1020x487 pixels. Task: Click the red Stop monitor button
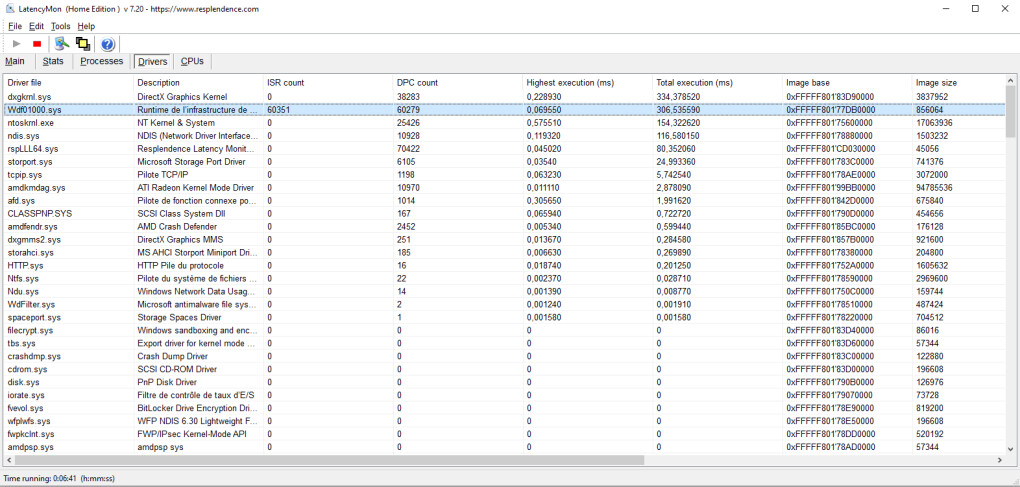coord(37,44)
